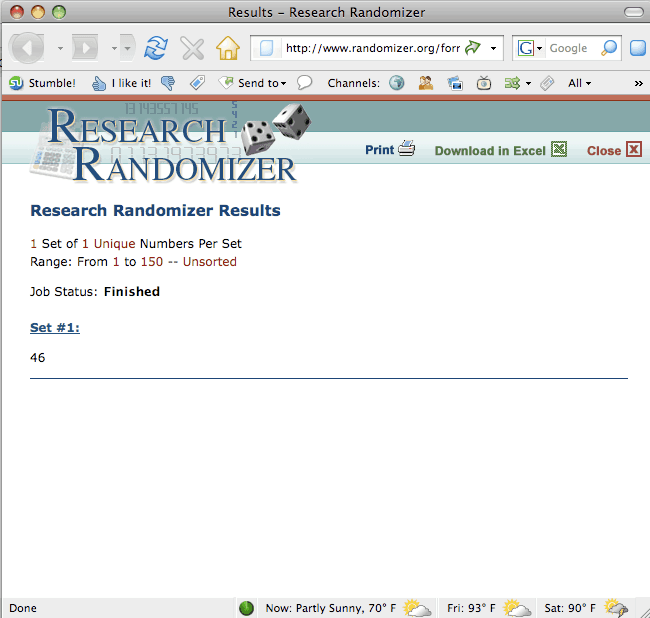Open the Send to dropdown
Screen dimensions: 650x618
click(252, 83)
